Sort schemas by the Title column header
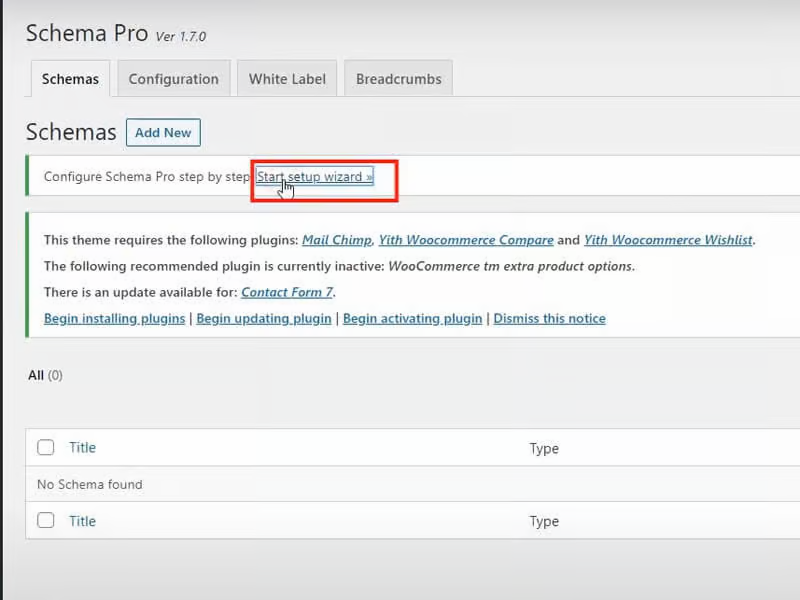The width and height of the screenshot is (800, 600). [x=82, y=447]
